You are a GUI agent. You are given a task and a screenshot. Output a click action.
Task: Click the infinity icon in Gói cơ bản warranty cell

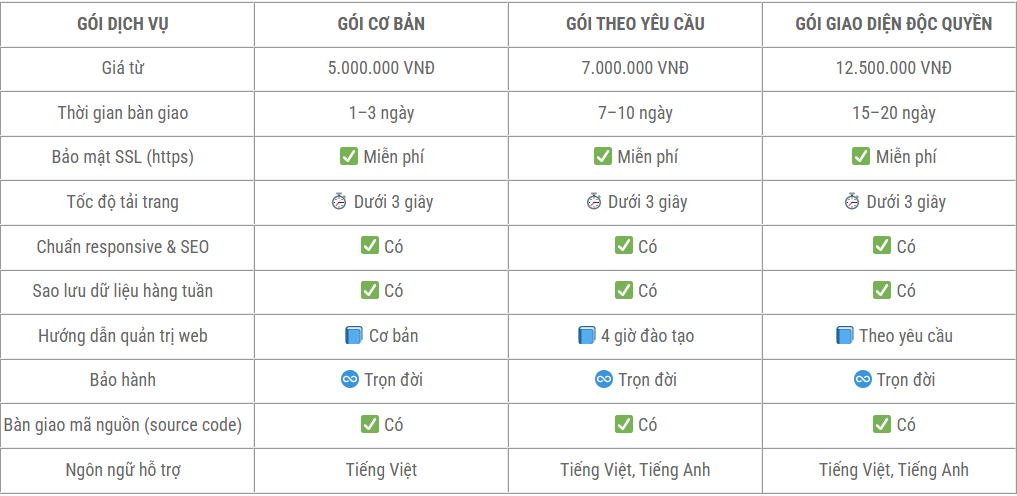point(350,379)
